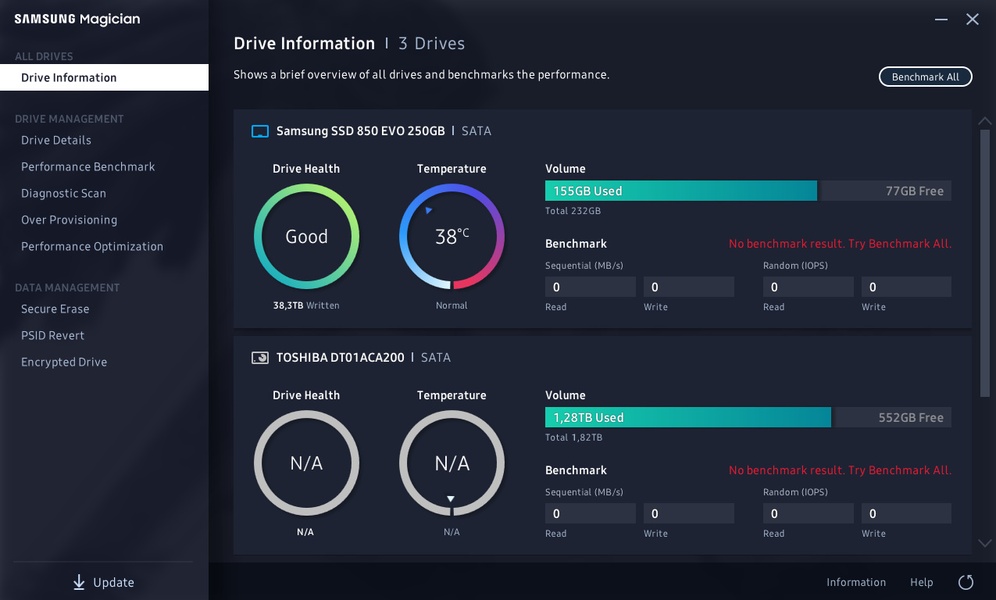This screenshot has width=996, height=600.
Task: Click the refresh icon in bottom bar
Action: pyautogui.click(x=965, y=582)
